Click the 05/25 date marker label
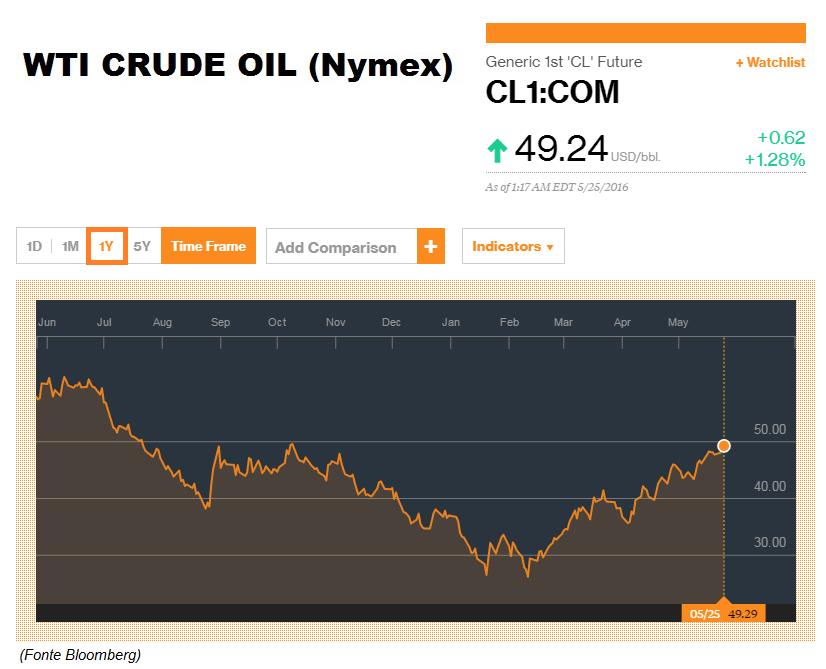The image size is (826, 669). [x=705, y=614]
